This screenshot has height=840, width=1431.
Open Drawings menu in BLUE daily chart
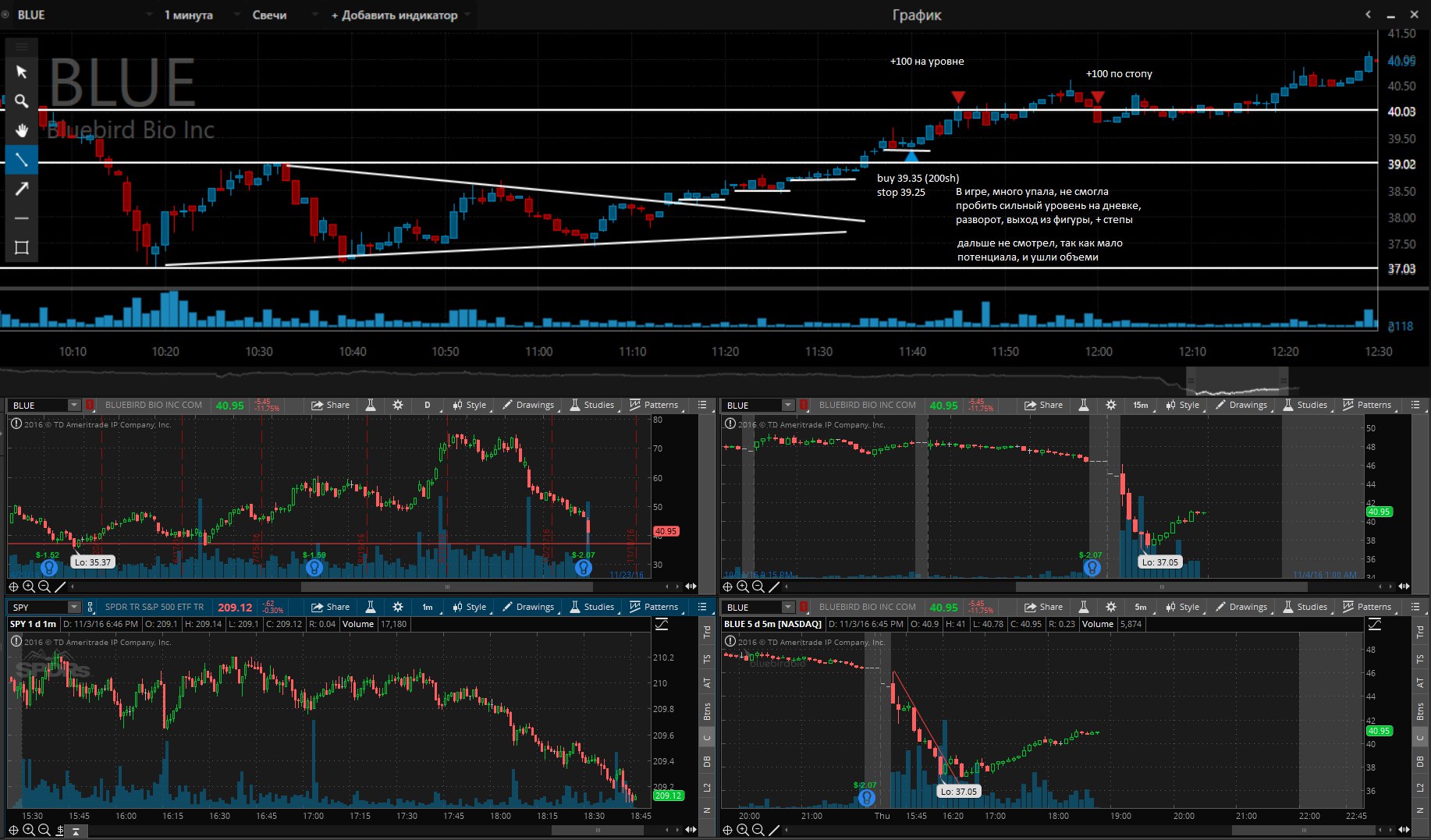(528, 405)
